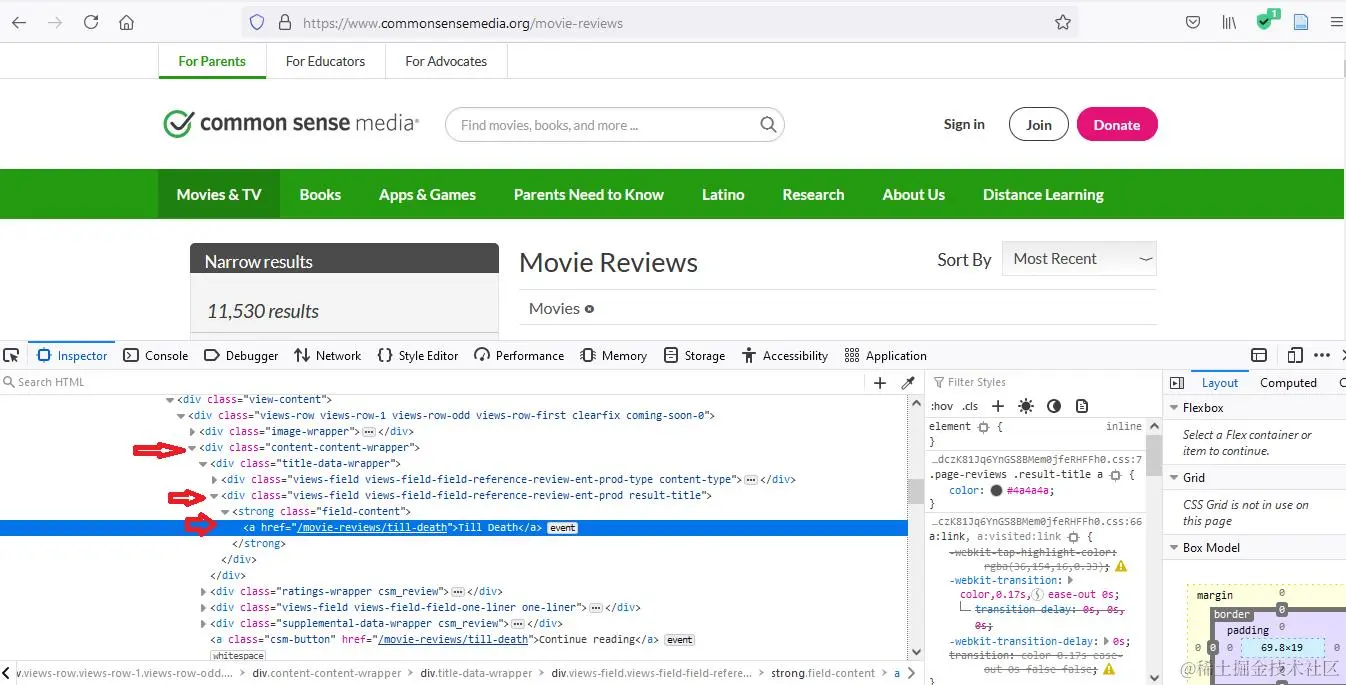Open the Library icon in toolbar
Viewport: 1346px width, 685px height.
(x=1229, y=22)
